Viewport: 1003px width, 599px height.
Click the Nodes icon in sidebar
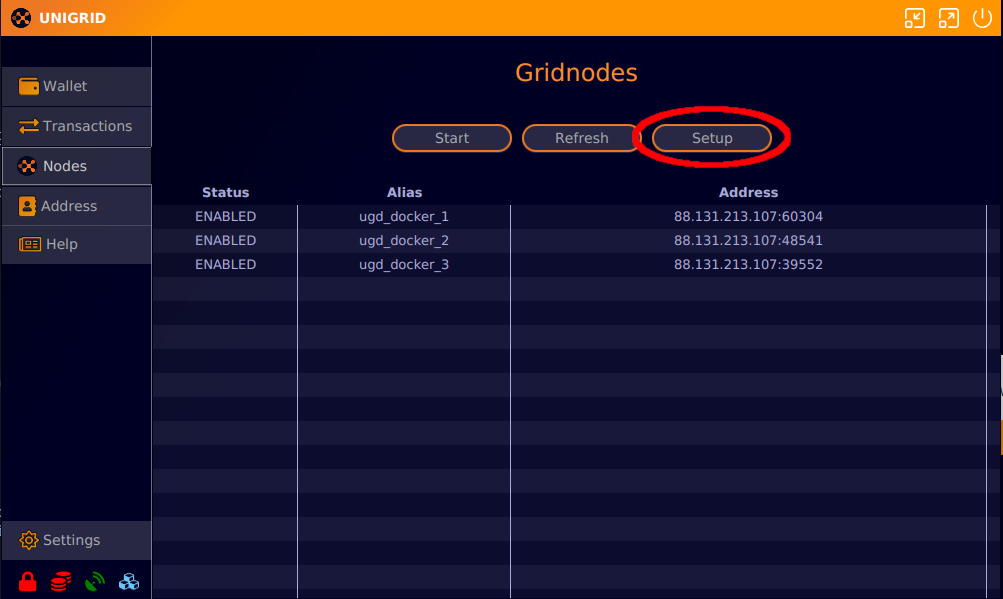27,166
